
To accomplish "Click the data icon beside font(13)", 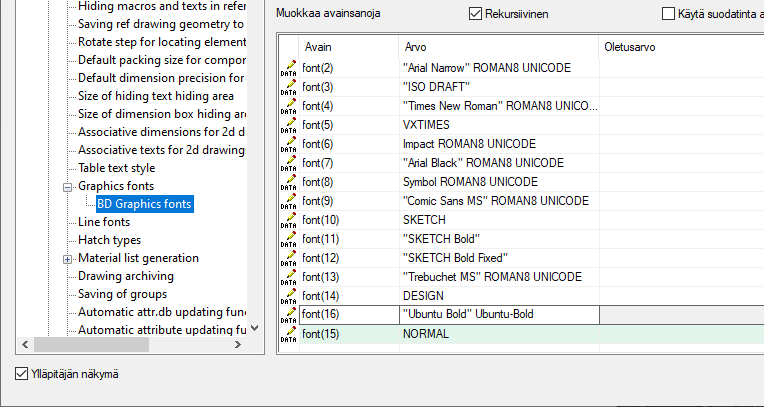I will (x=288, y=277).
